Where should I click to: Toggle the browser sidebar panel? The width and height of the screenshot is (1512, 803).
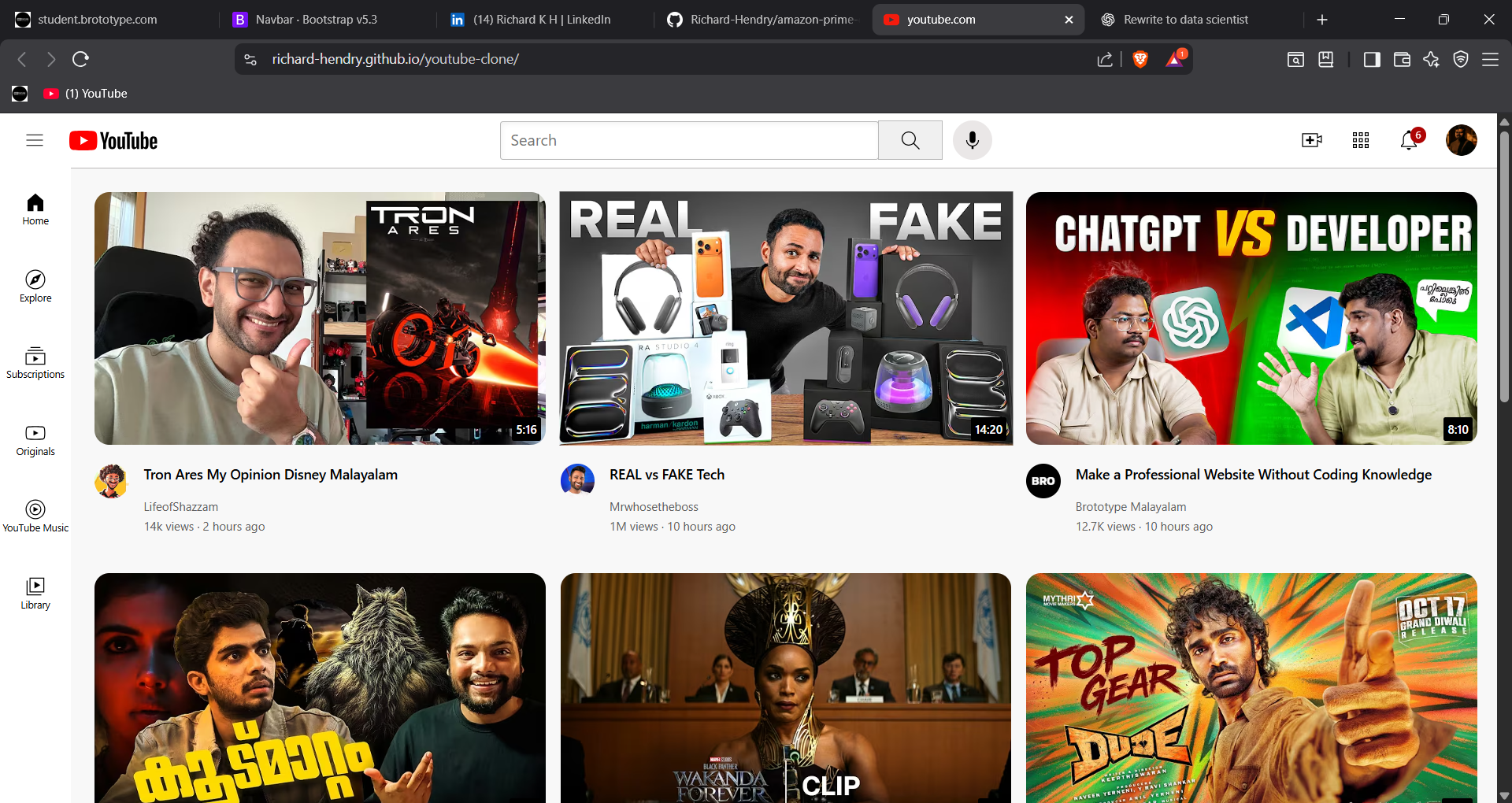(x=1372, y=59)
